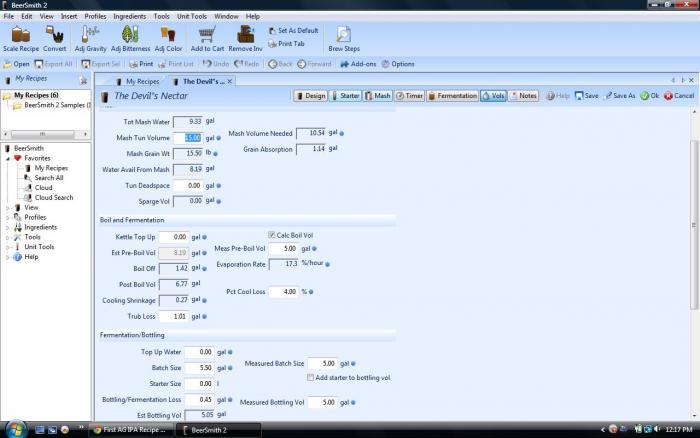Click the Save As button
The height and width of the screenshot is (438, 700).
coord(620,96)
